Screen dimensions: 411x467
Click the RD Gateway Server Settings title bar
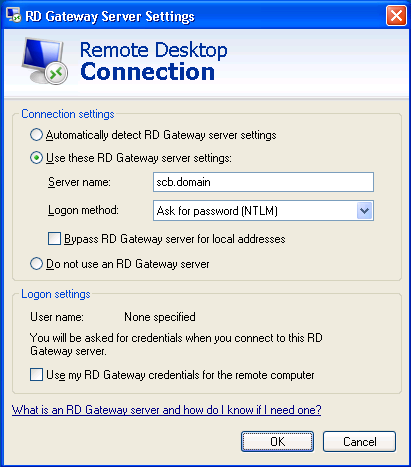point(110,16)
